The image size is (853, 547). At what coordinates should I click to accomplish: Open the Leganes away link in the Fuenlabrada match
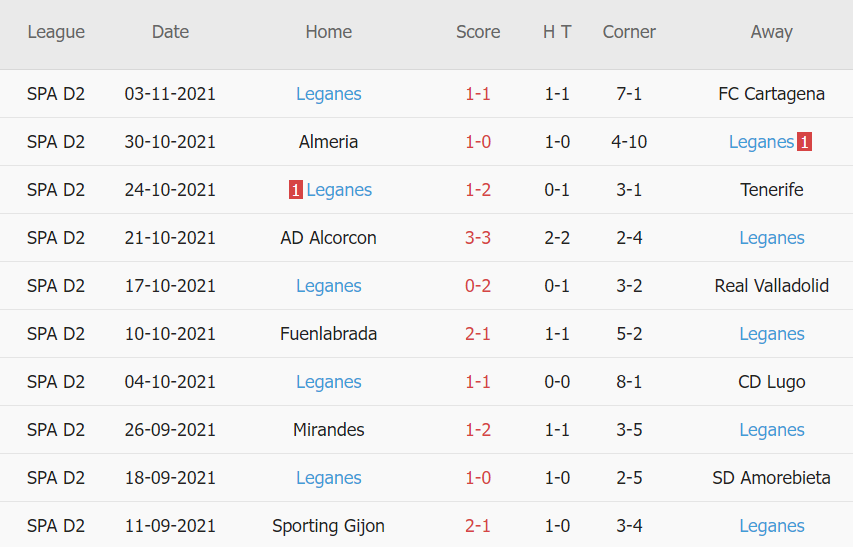pos(772,334)
